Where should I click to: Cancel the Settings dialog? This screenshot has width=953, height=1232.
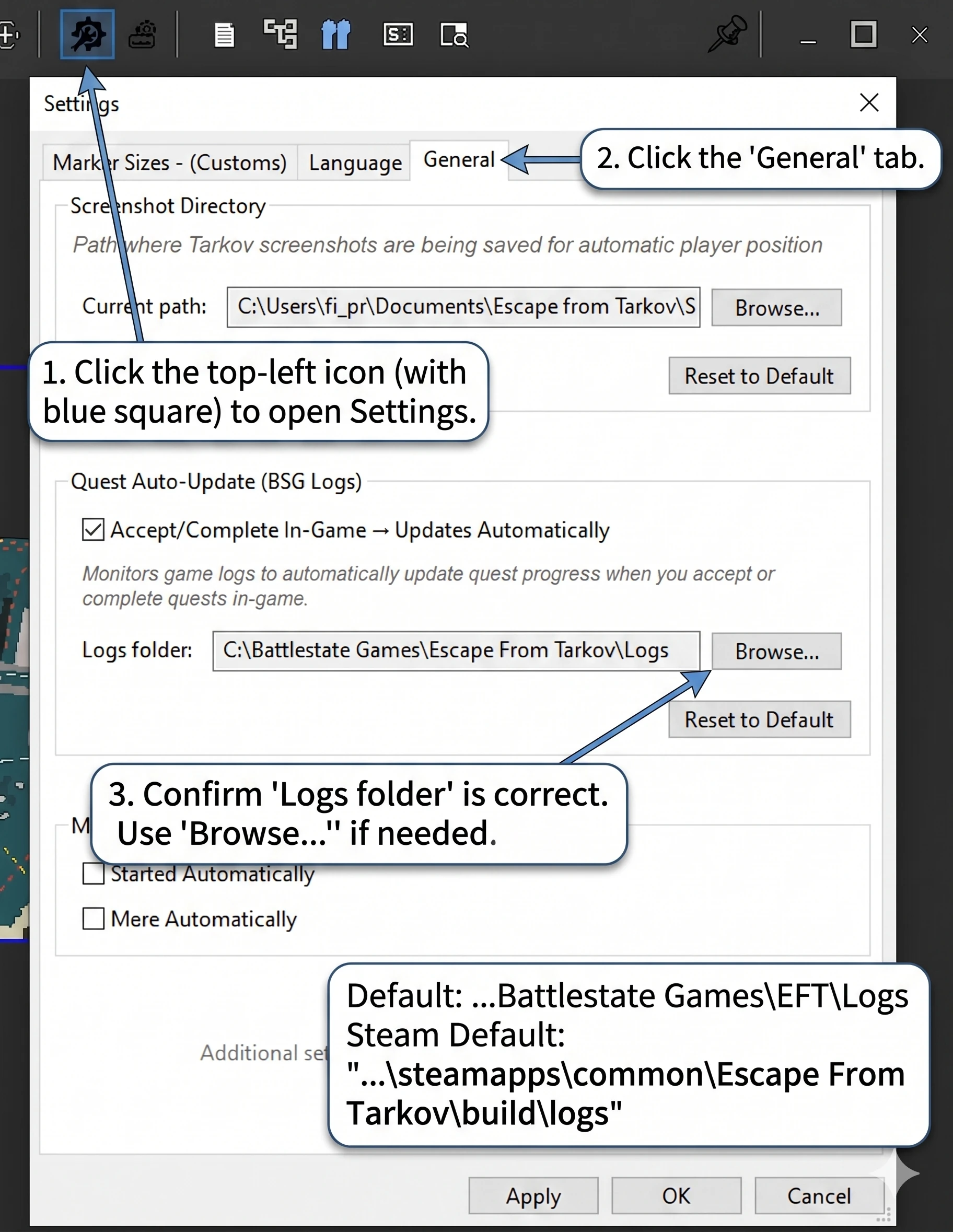(x=819, y=1195)
